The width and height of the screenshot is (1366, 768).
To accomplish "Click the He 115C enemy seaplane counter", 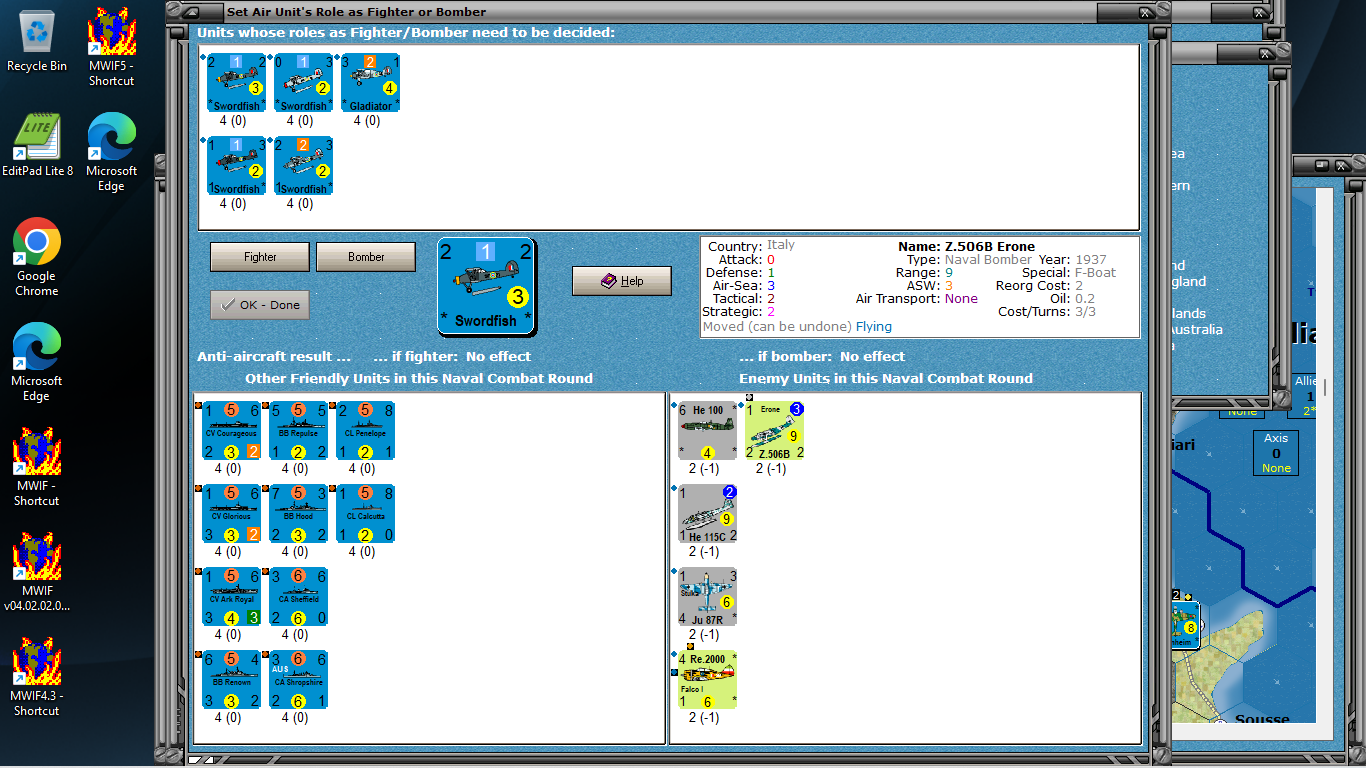I will pyautogui.click(x=707, y=513).
